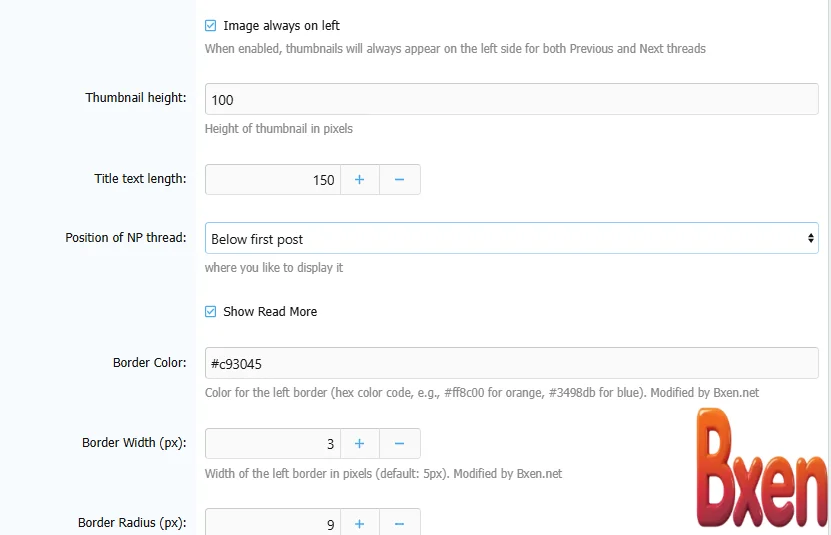Toggle the Show Read More checkbox
The height and width of the screenshot is (535, 831).
click(210, 312)
